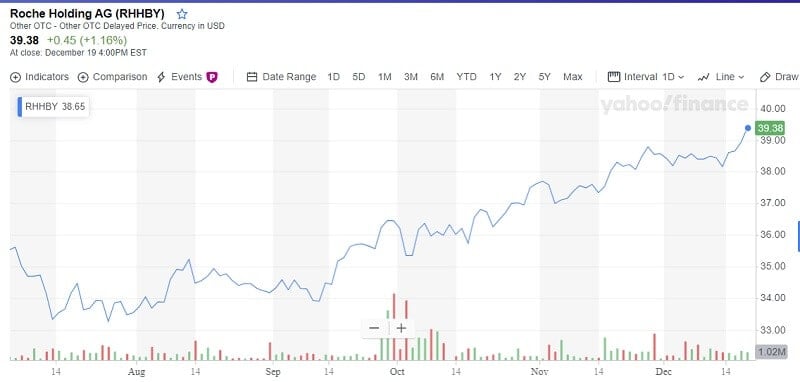Click the Events lightning icon
The height and width of the screenshot is (382, 800).
(161, 77)
